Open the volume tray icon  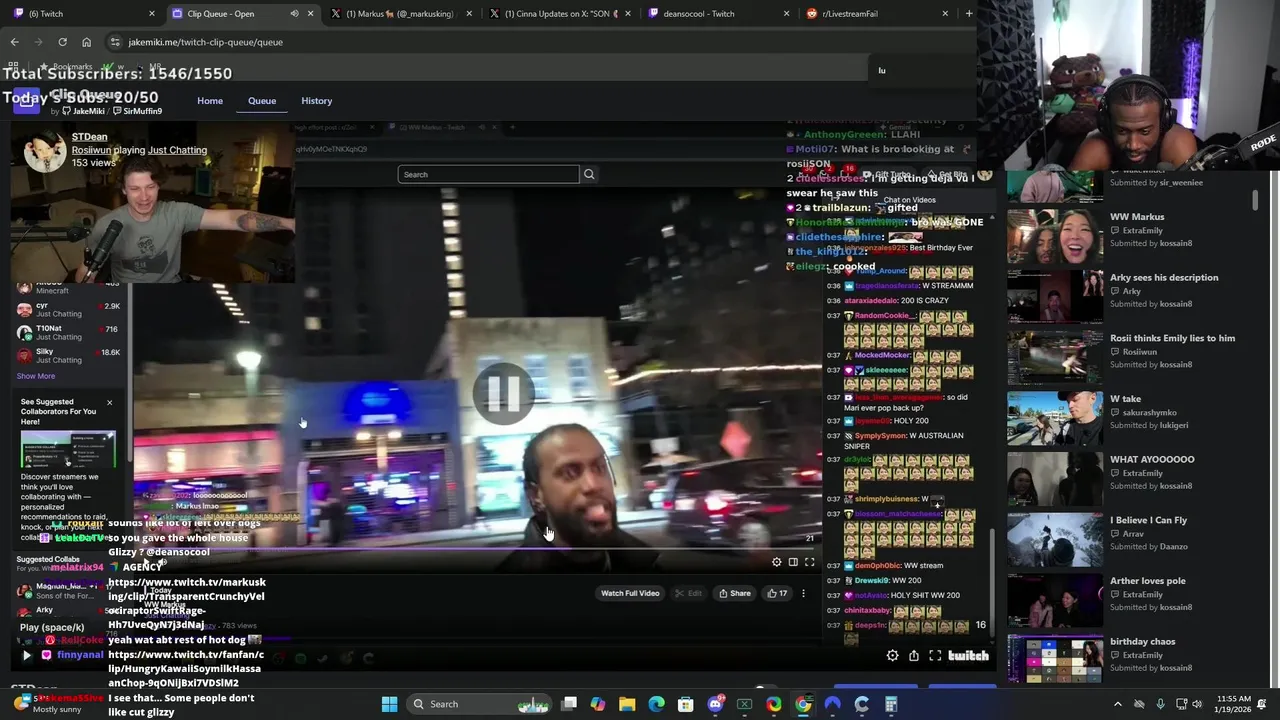click(1197, 704)
